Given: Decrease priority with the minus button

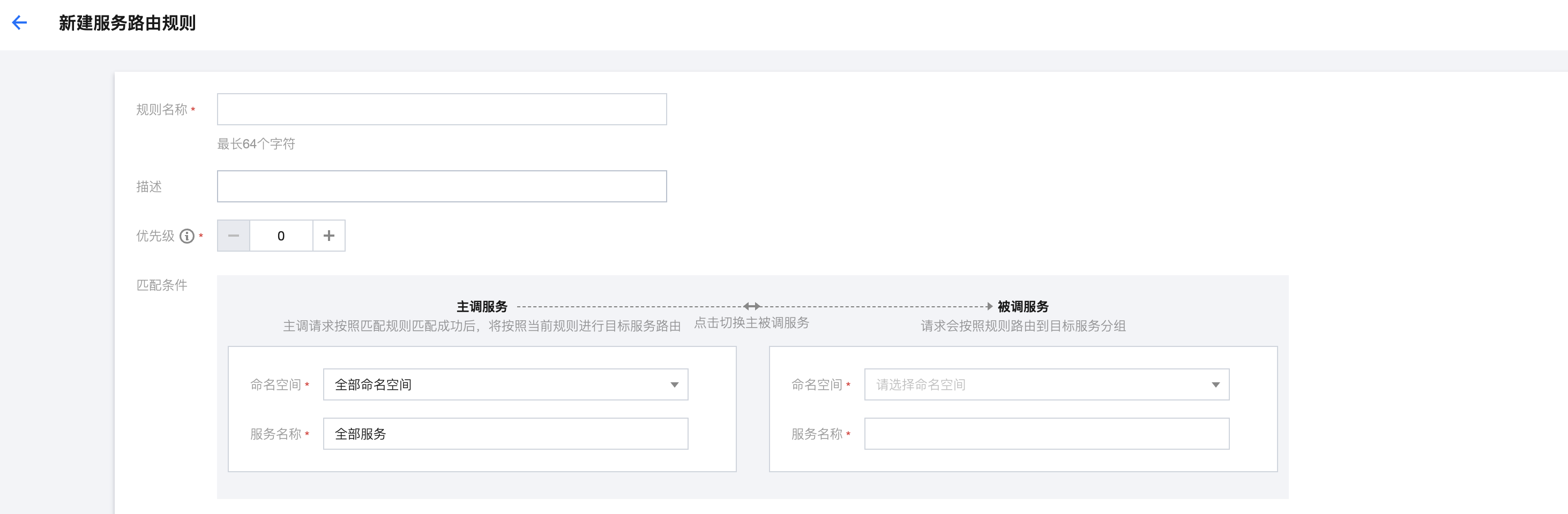Looking at the screenshot, I should (x=233, y=236).
